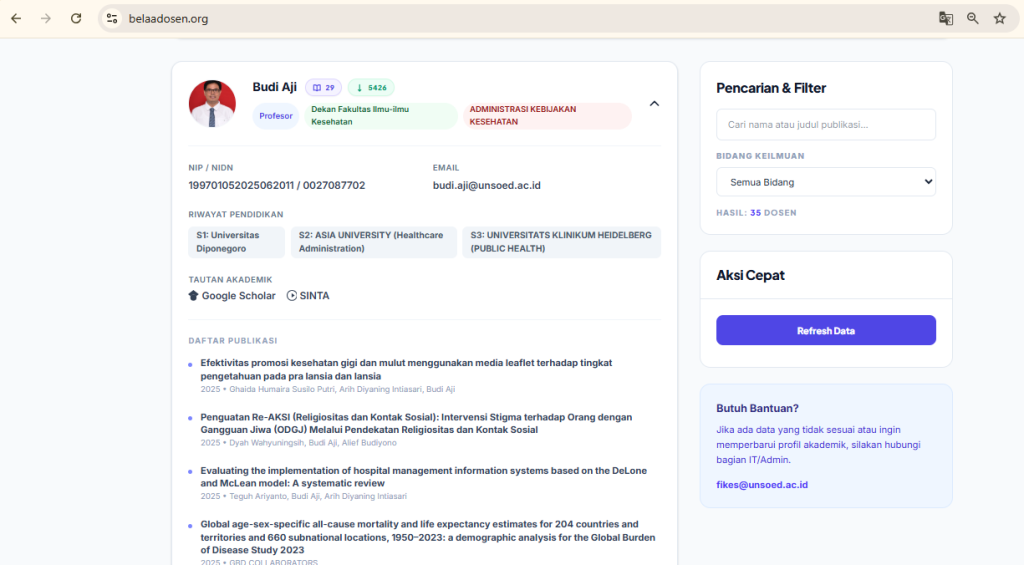1024x565 pixels.
Task: Click the name or publication search field
Action: [x=825, y=125]
